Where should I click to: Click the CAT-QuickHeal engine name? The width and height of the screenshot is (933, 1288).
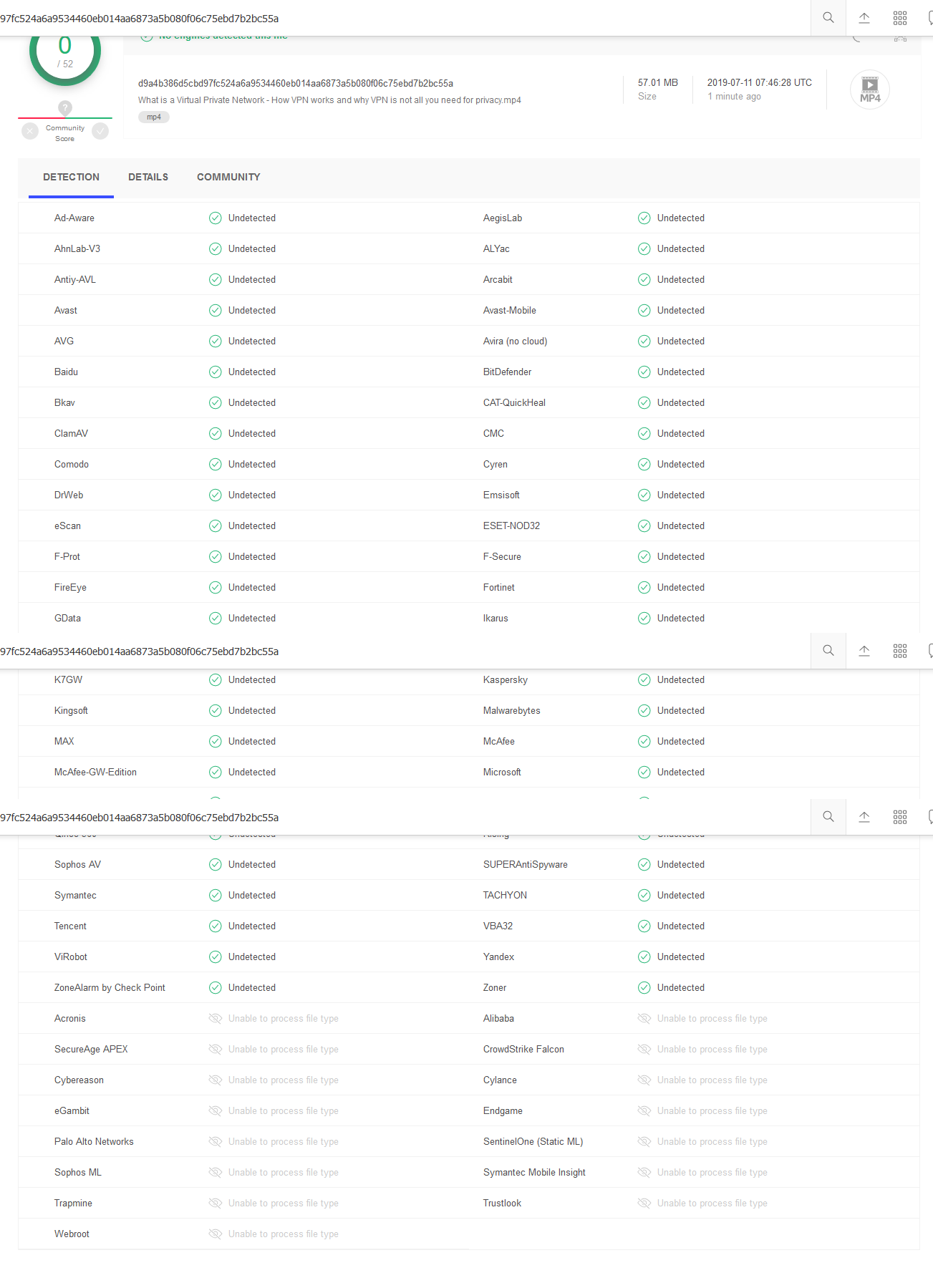(514, 403)
